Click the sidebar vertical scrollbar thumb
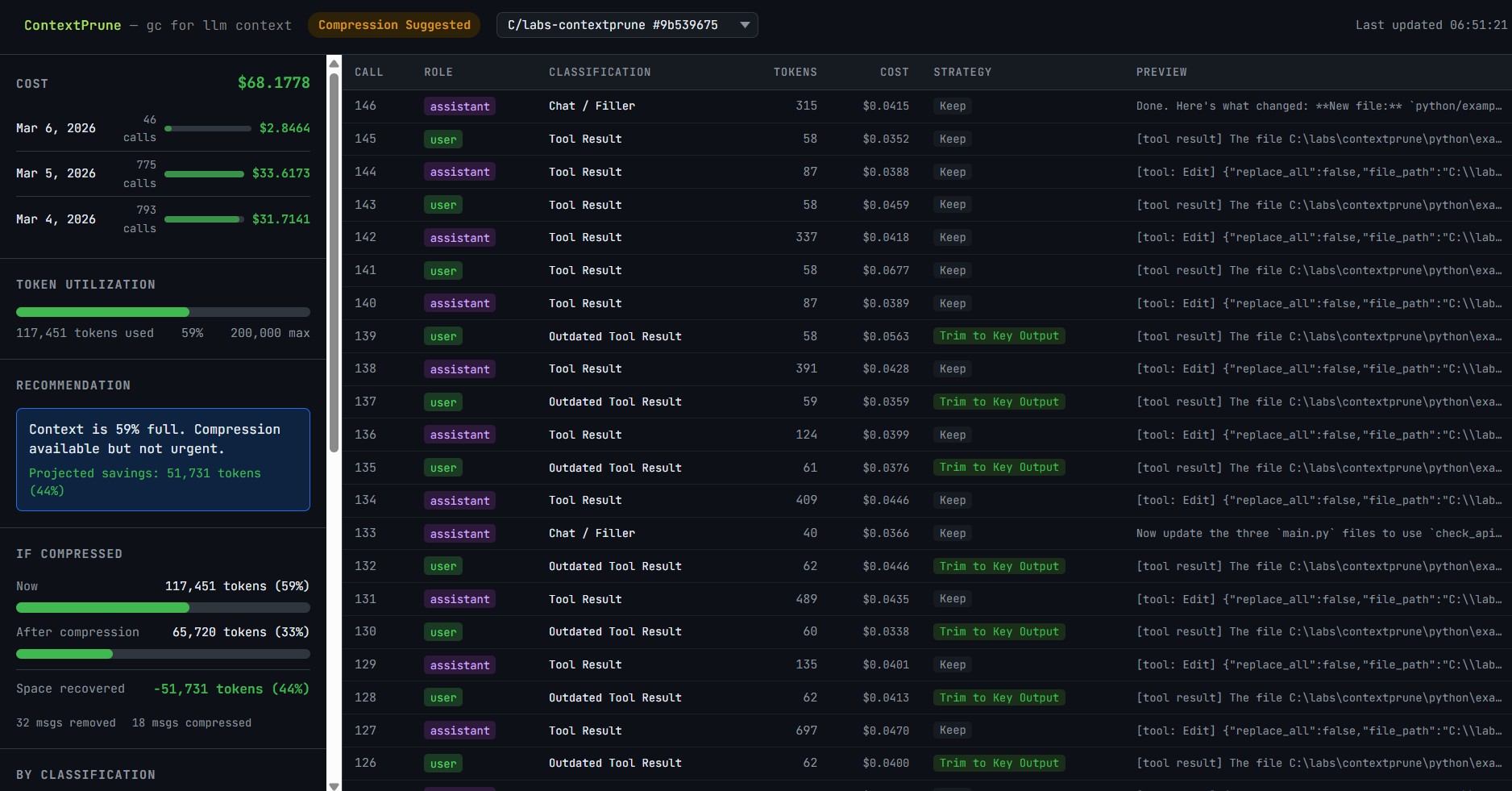 [334, 263]
